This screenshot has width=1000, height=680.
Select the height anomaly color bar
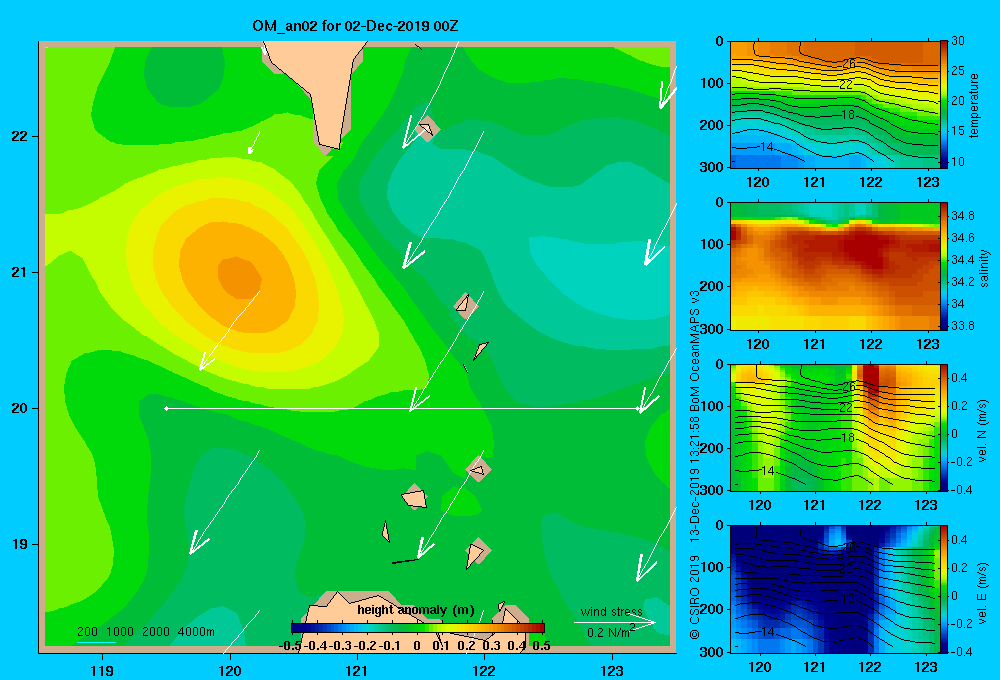pyautogui.click(x=418, y=628)
